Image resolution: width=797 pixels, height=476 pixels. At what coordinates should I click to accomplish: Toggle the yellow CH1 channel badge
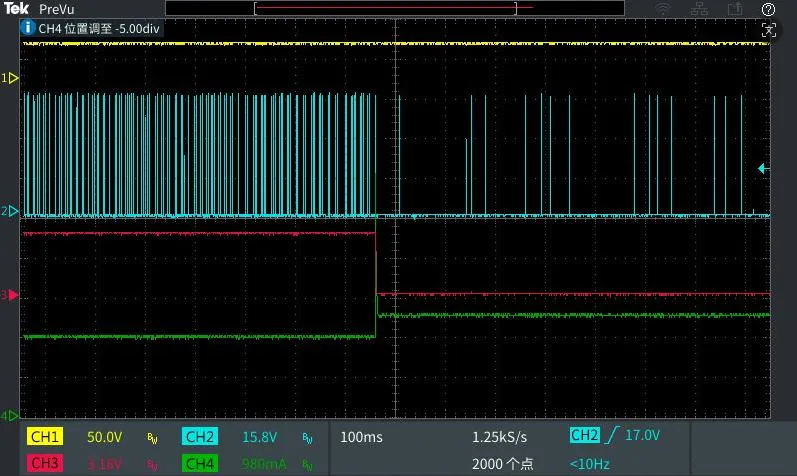tap(45, 436)
